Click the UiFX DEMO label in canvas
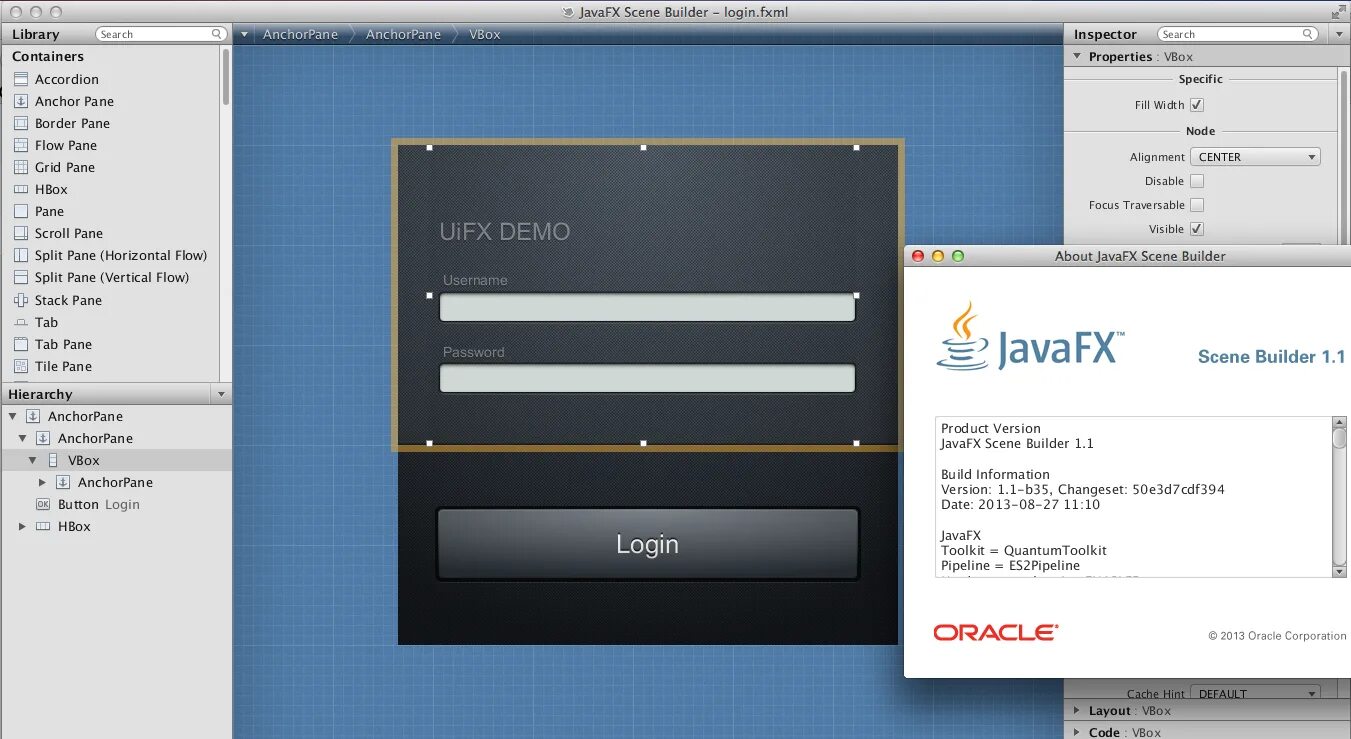 pos(505,232)
